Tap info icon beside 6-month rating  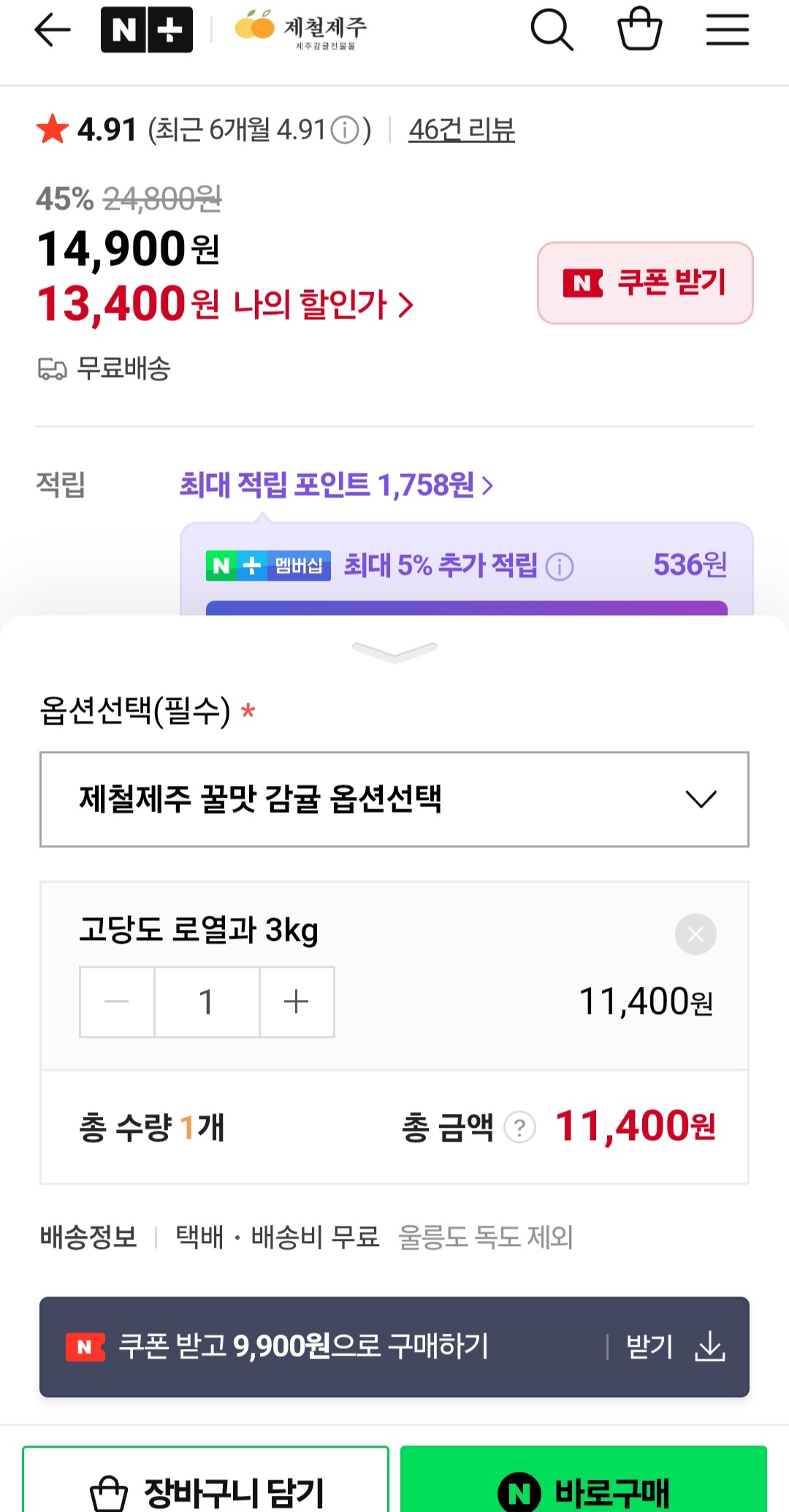point(345,131)
